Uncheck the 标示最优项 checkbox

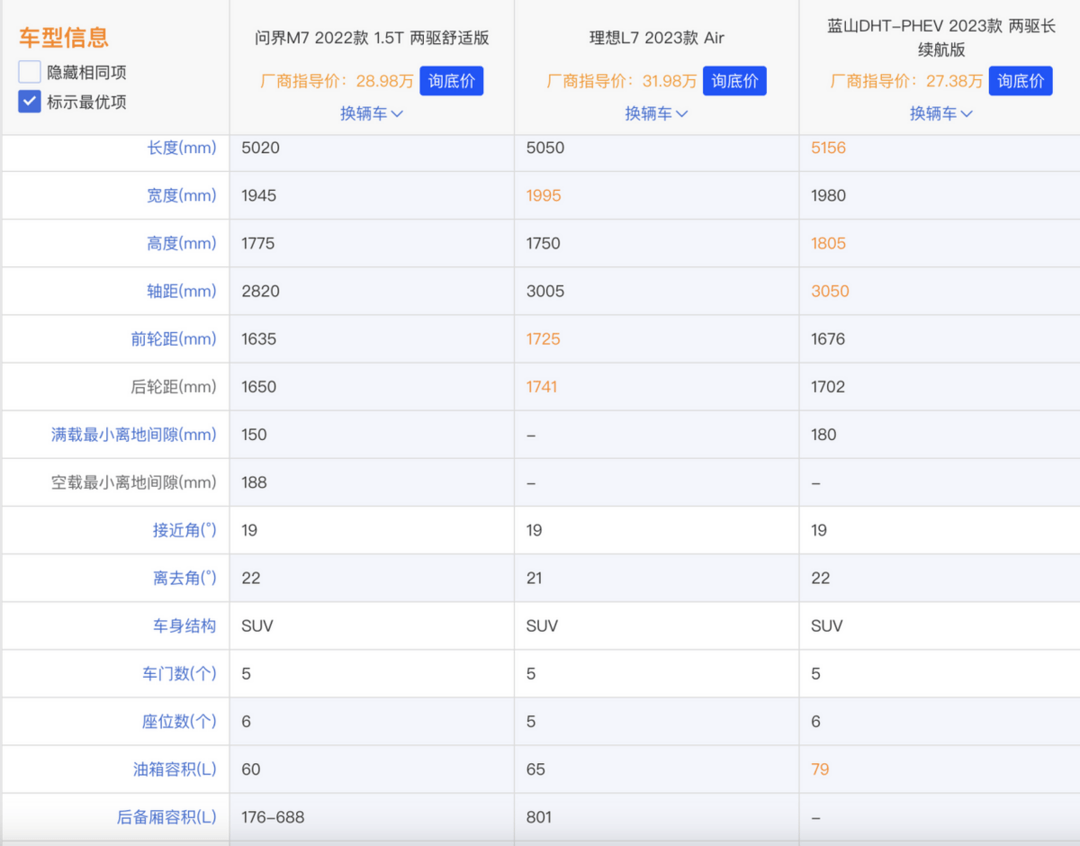point(29,101)
